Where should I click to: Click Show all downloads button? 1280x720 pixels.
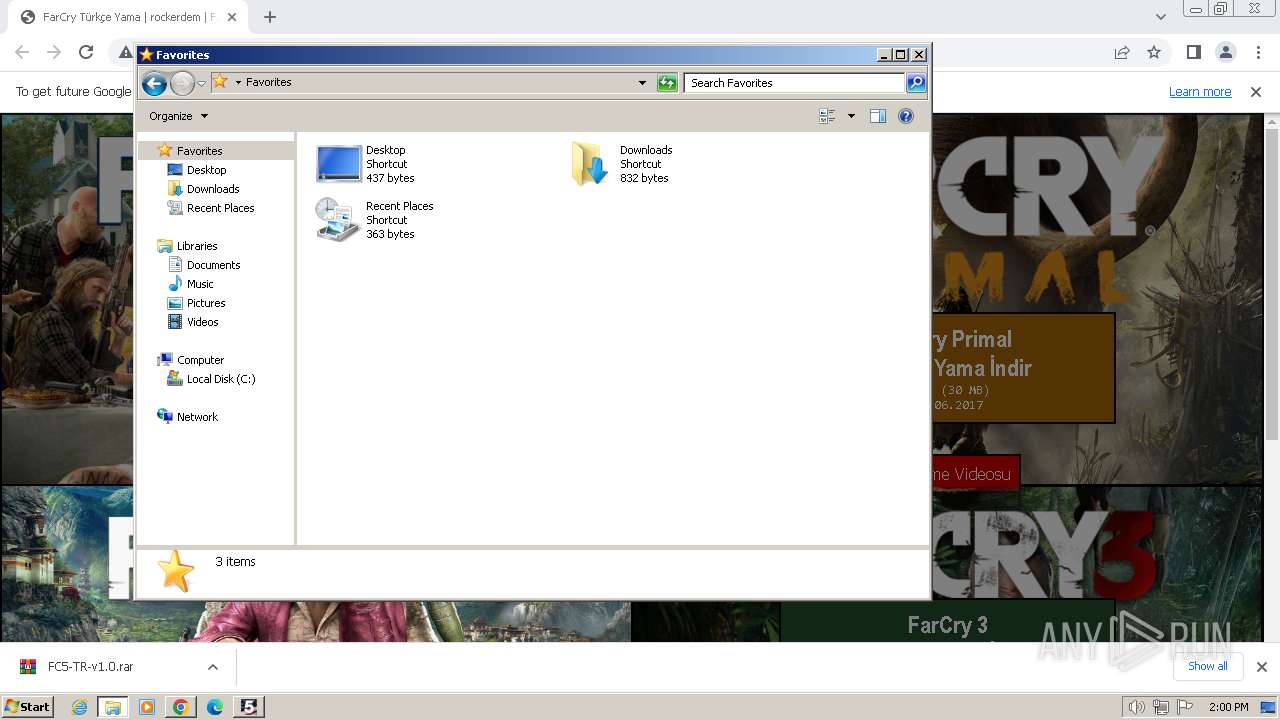[x=1208, y=666]
